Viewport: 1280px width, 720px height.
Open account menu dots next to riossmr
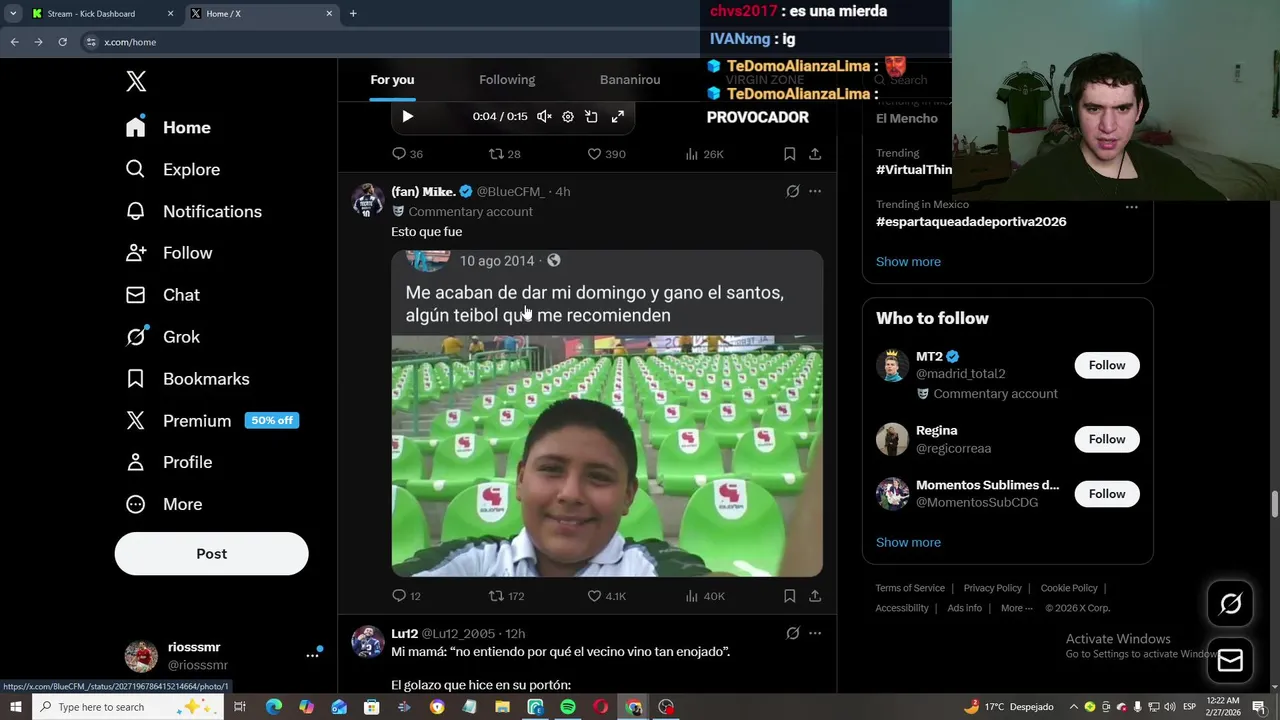312,655
